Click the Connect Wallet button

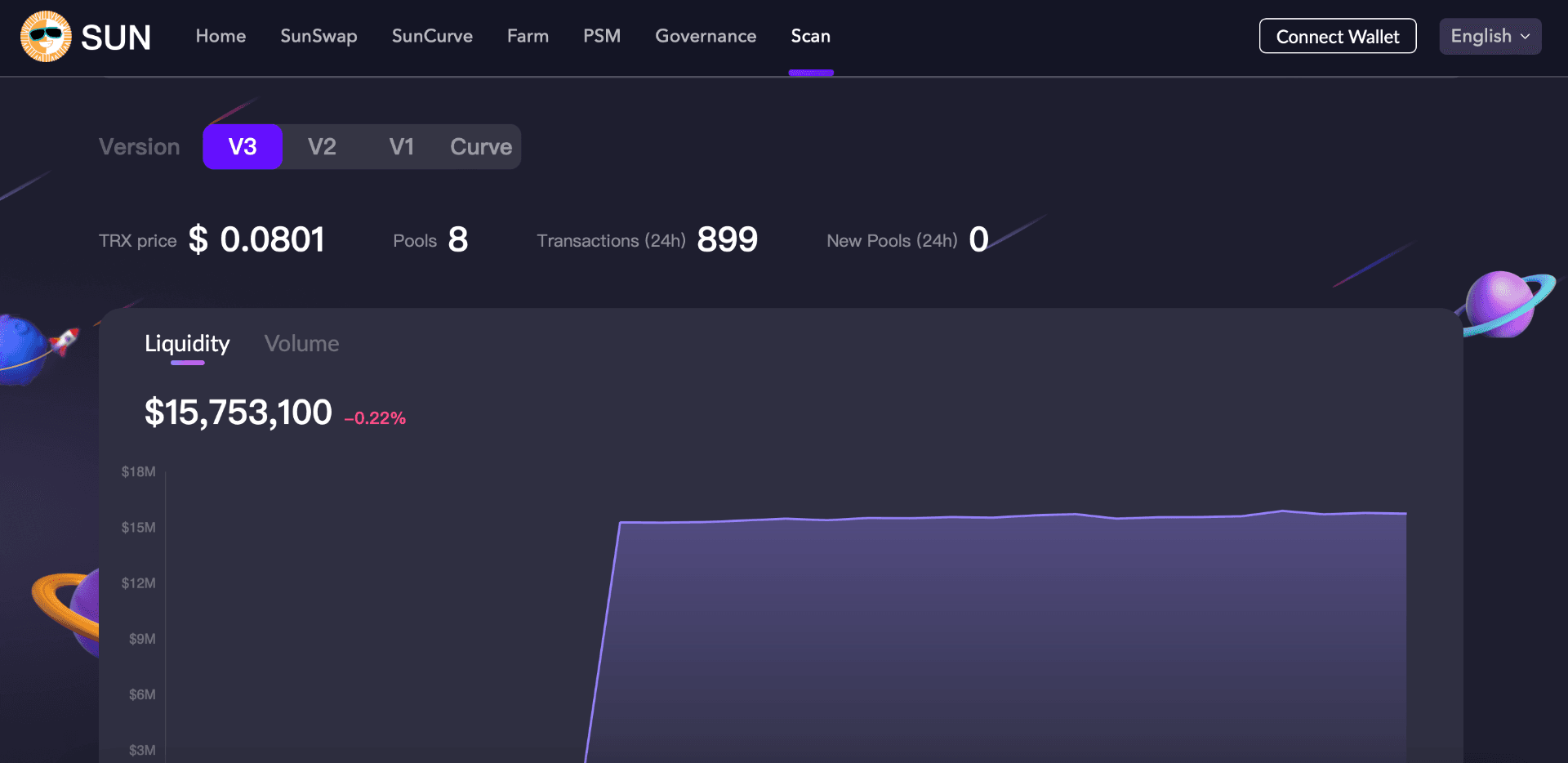tap(1338, 36)
